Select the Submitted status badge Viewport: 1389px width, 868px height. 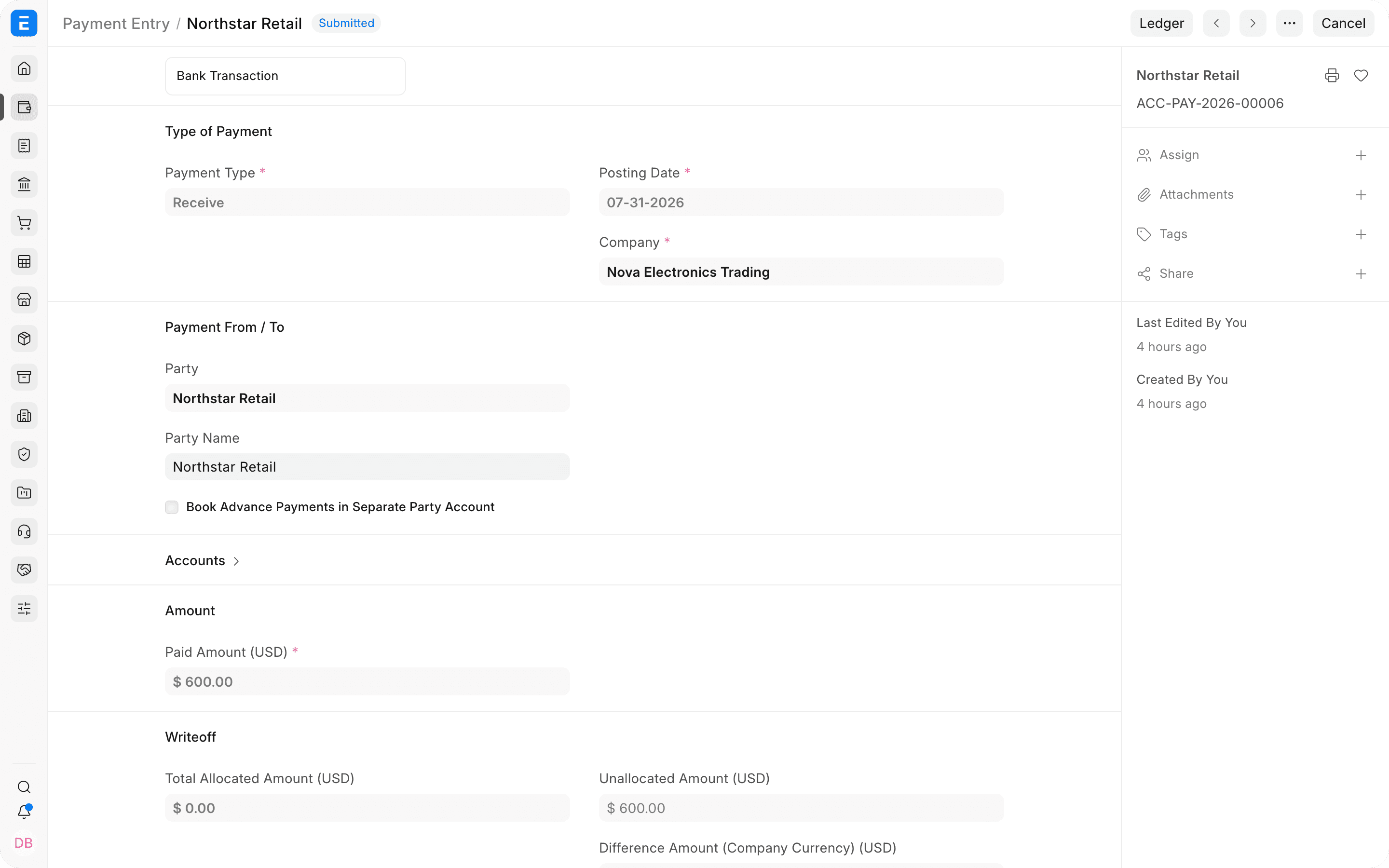coord(346,23)
